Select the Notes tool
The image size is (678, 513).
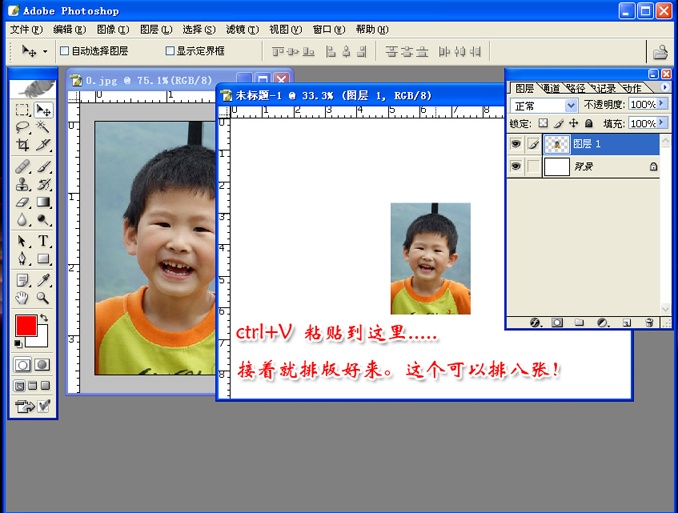coord(22,280)
